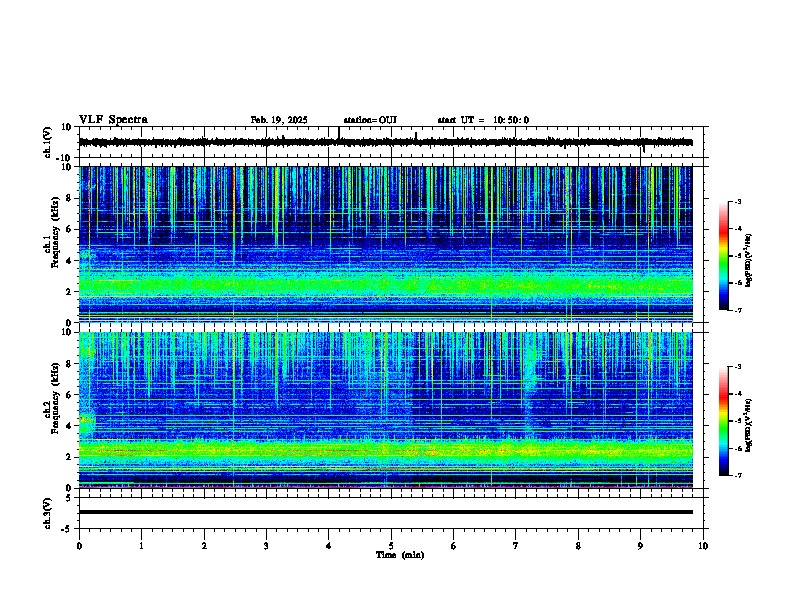The height and width of the screenshot is (612, 792).
Task: Click the "-3" label on ch.1 colorbar
Action: coord(737,201)
